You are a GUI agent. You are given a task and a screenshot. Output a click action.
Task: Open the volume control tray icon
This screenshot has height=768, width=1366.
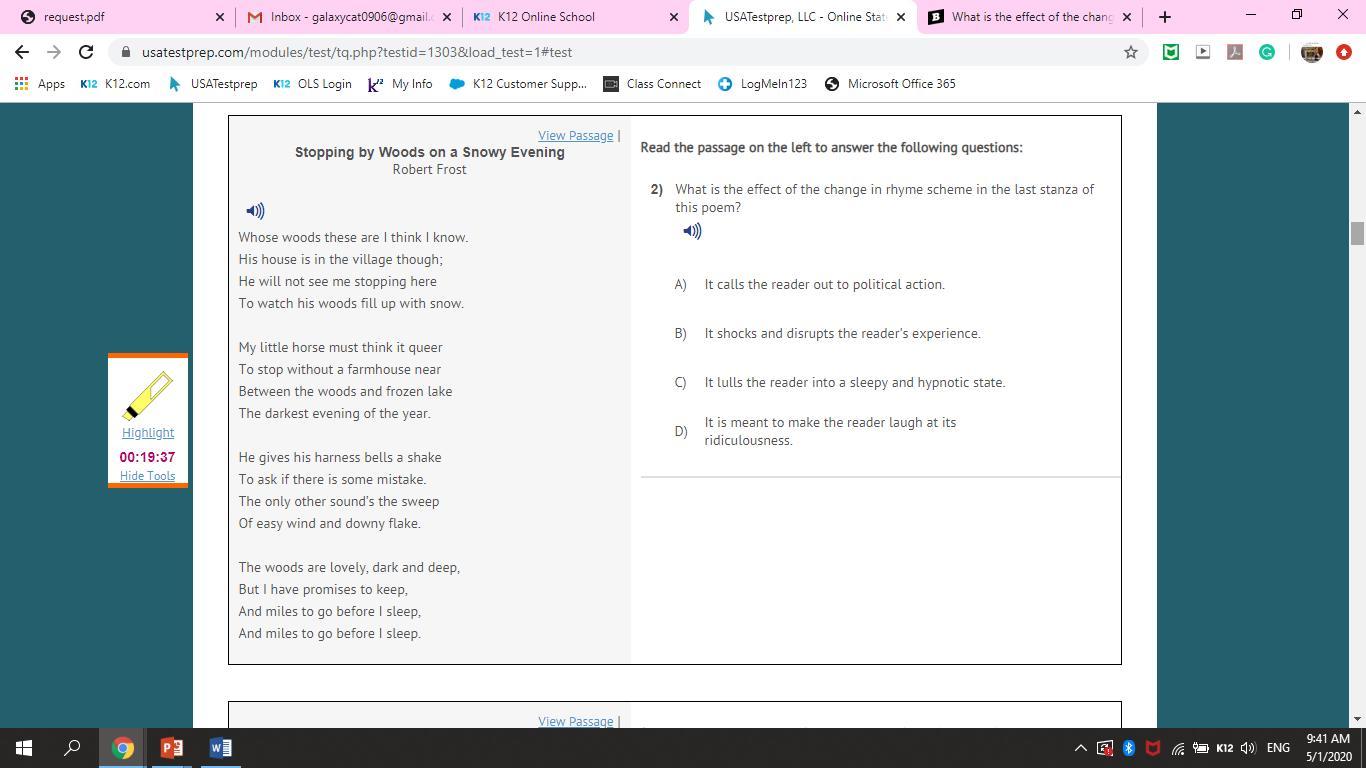coord(1248,748)
